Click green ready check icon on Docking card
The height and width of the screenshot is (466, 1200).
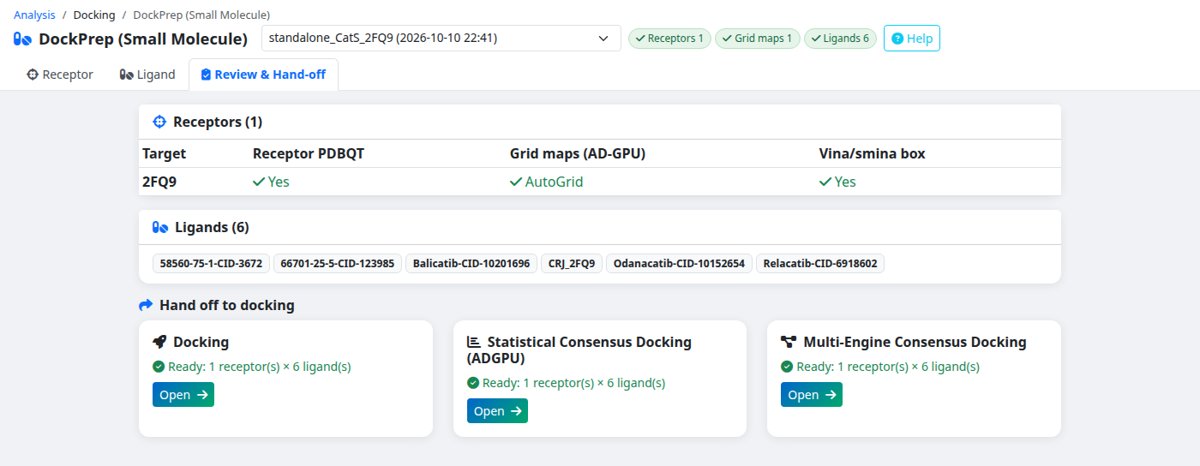pos(158,367)
